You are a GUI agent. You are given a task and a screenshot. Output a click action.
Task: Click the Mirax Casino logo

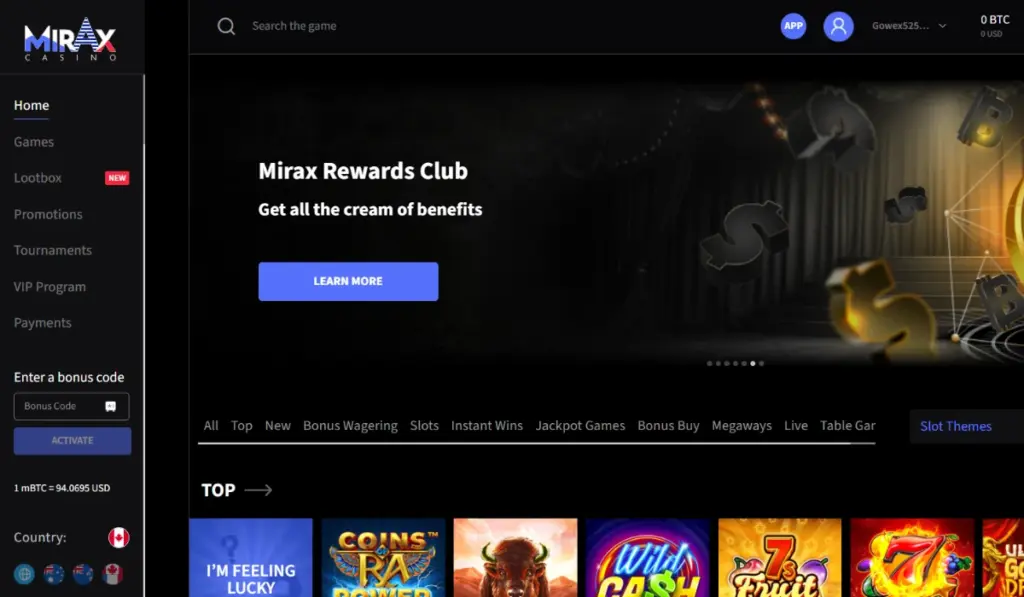coord(70,39)
